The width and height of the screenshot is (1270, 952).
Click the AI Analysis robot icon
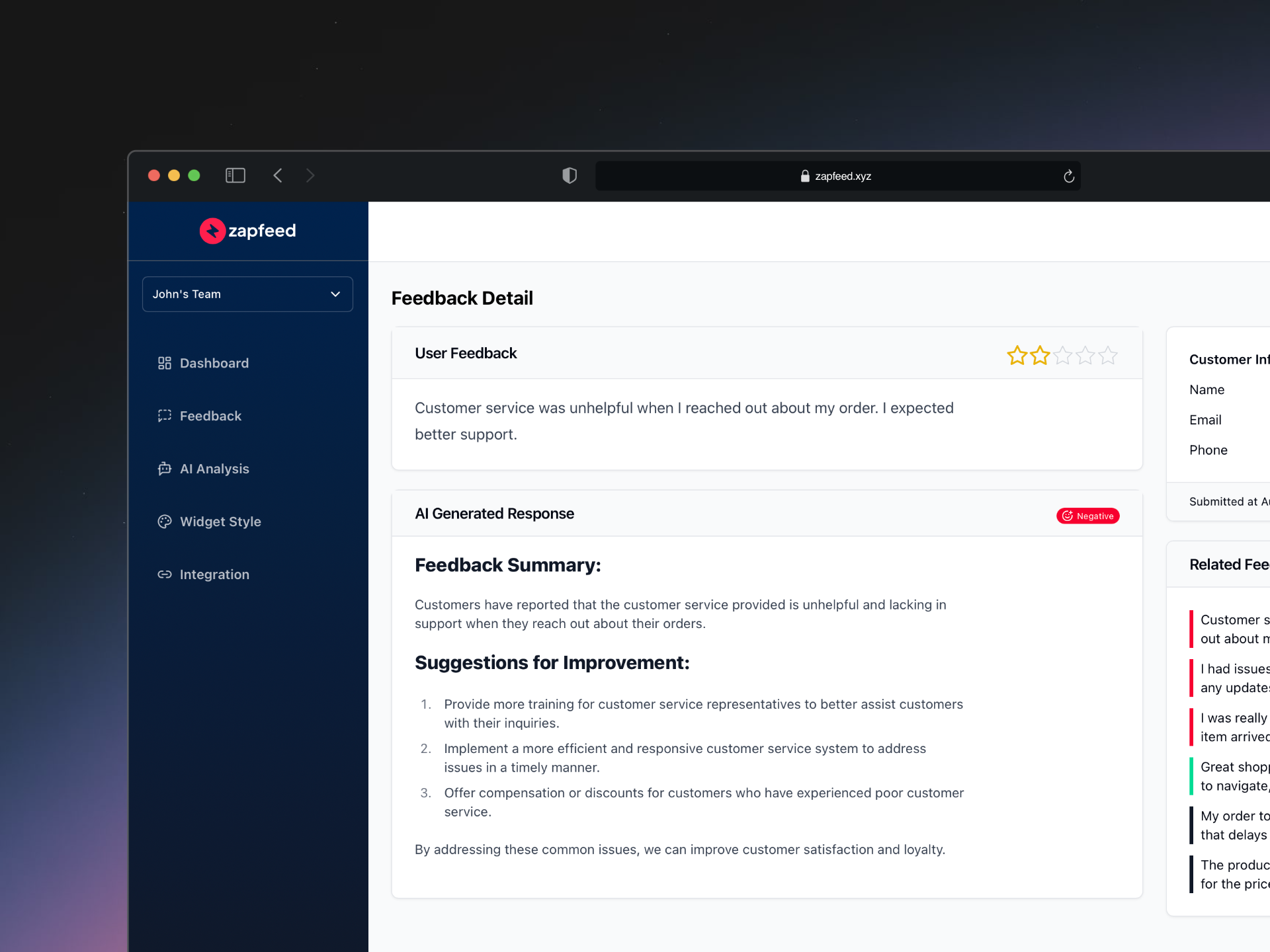tap(165, 469)
